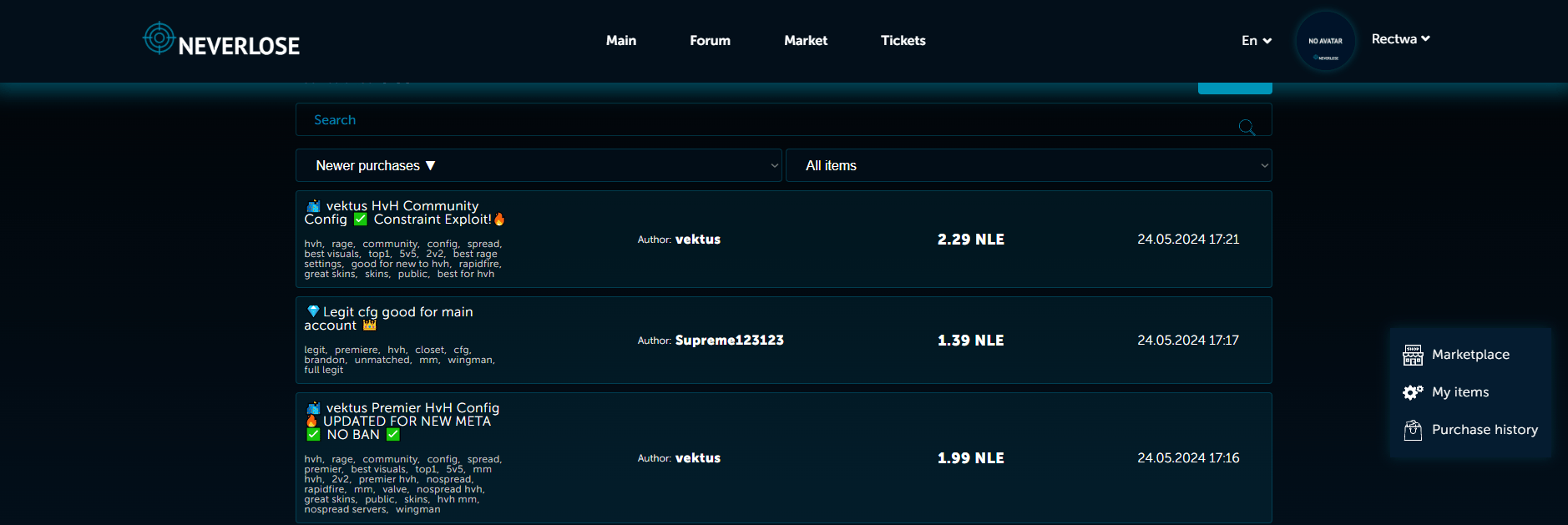Open the Market menu item
The width and height of the screenshot is (1568, 525).
pos(806,40)
